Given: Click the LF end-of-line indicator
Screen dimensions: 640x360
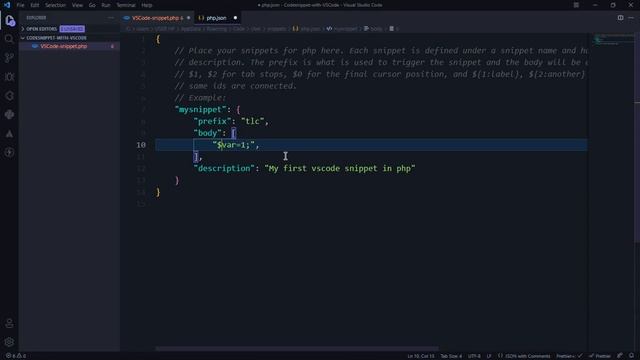Looking at the screenshot, I should 489,356.
